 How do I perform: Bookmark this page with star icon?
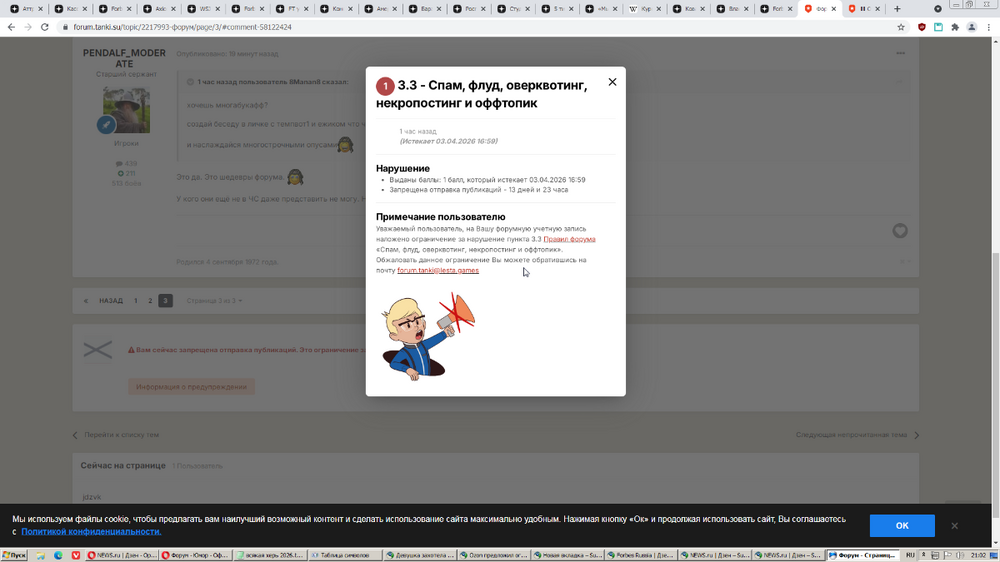(x=901, y=27)
